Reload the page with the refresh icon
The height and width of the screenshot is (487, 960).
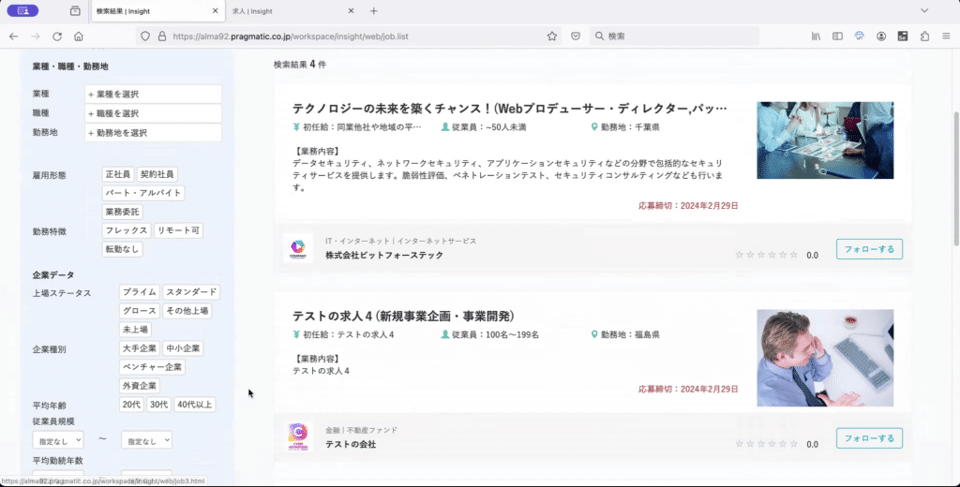pos(57,36)
